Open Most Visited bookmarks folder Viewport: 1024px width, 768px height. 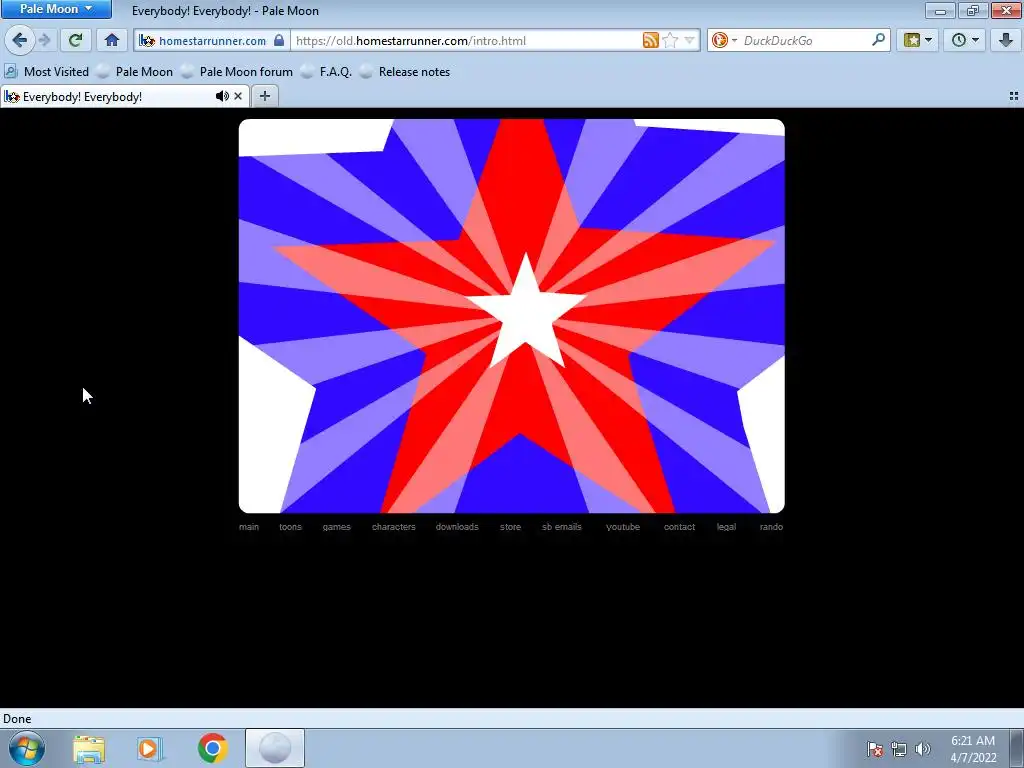click(46, 72)
